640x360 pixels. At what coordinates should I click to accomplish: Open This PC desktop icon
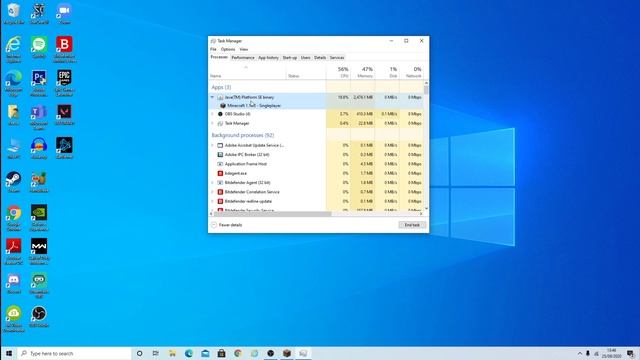coord(13,148)
